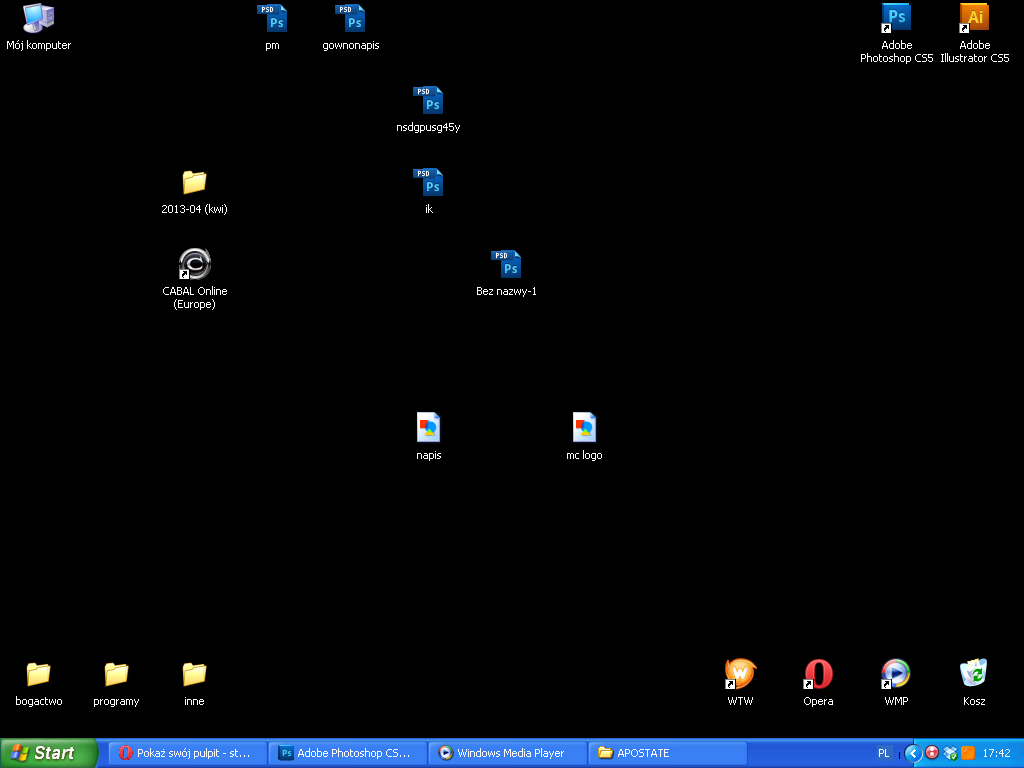This screenshot has height=768, width=1024.
Task: Switch to Windows Media Player taskbar button
Action: coord(507,753)
